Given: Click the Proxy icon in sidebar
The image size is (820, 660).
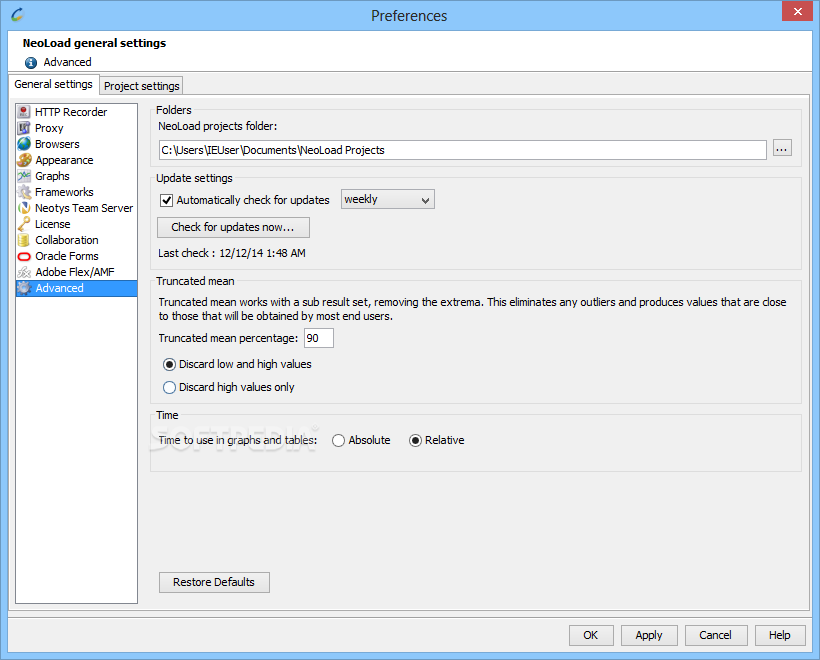Looking at the screenshot, I should pyautogui.click(x=24, y=128).
